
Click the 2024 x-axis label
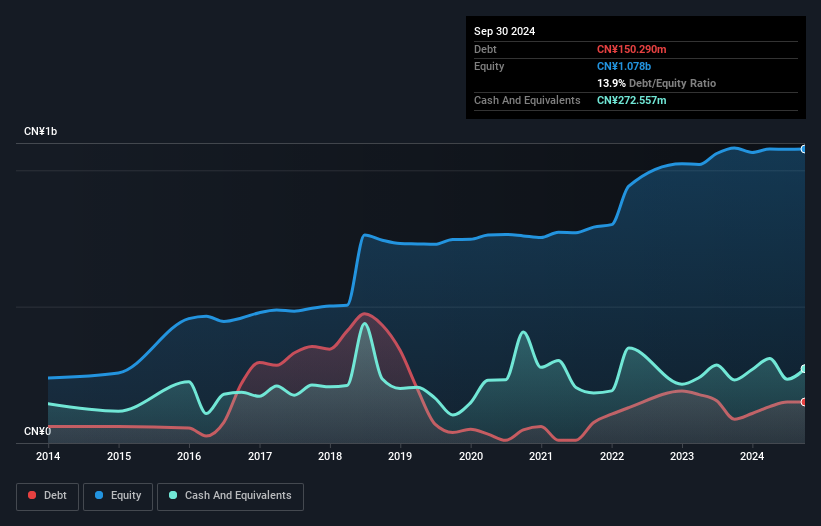pos(752,456)
